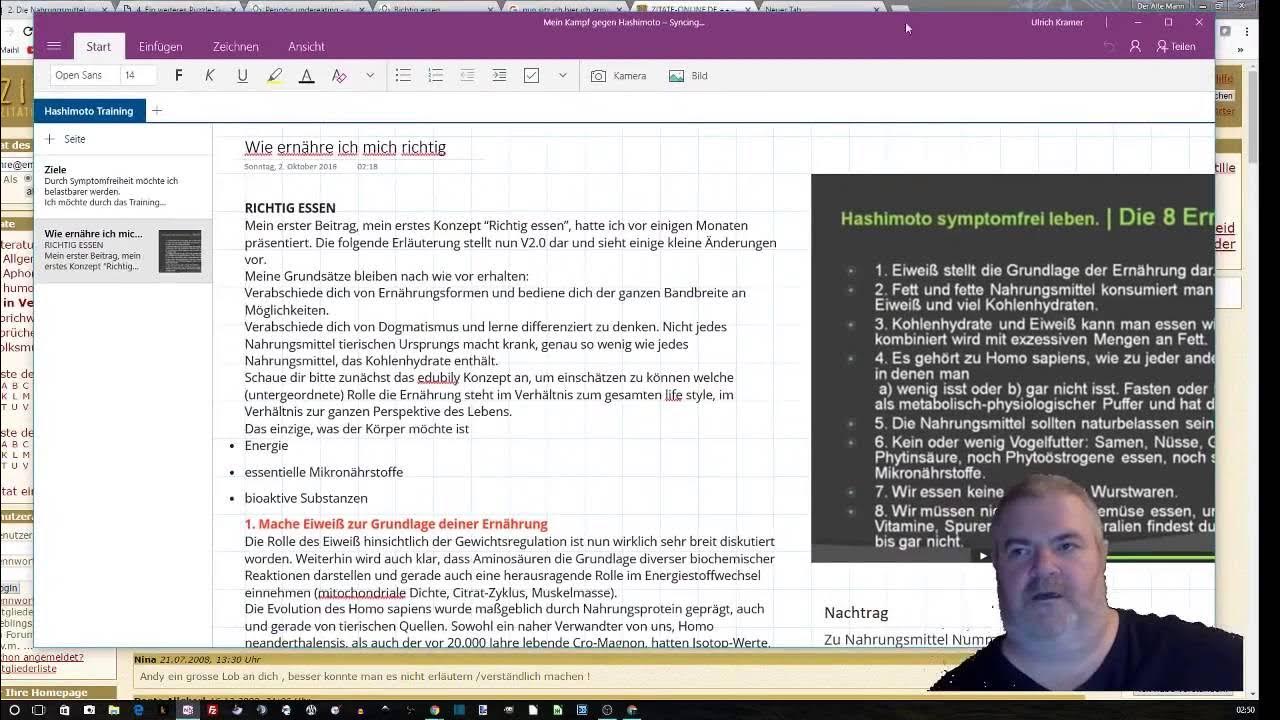
Task: Switch to the Periodic undereating browser tab
Action: 310,9
